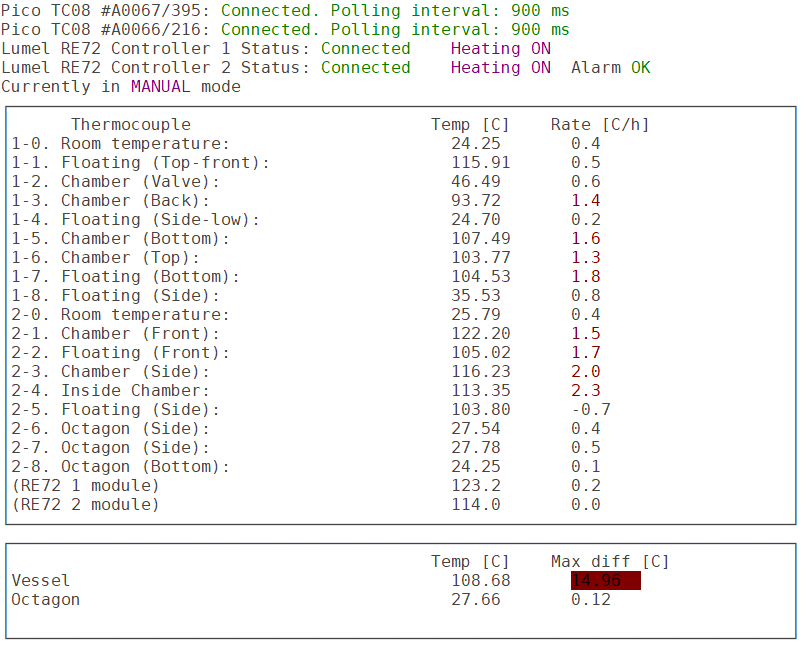
Task: Click the Alarm OK status text
Action: click(610, 68)
